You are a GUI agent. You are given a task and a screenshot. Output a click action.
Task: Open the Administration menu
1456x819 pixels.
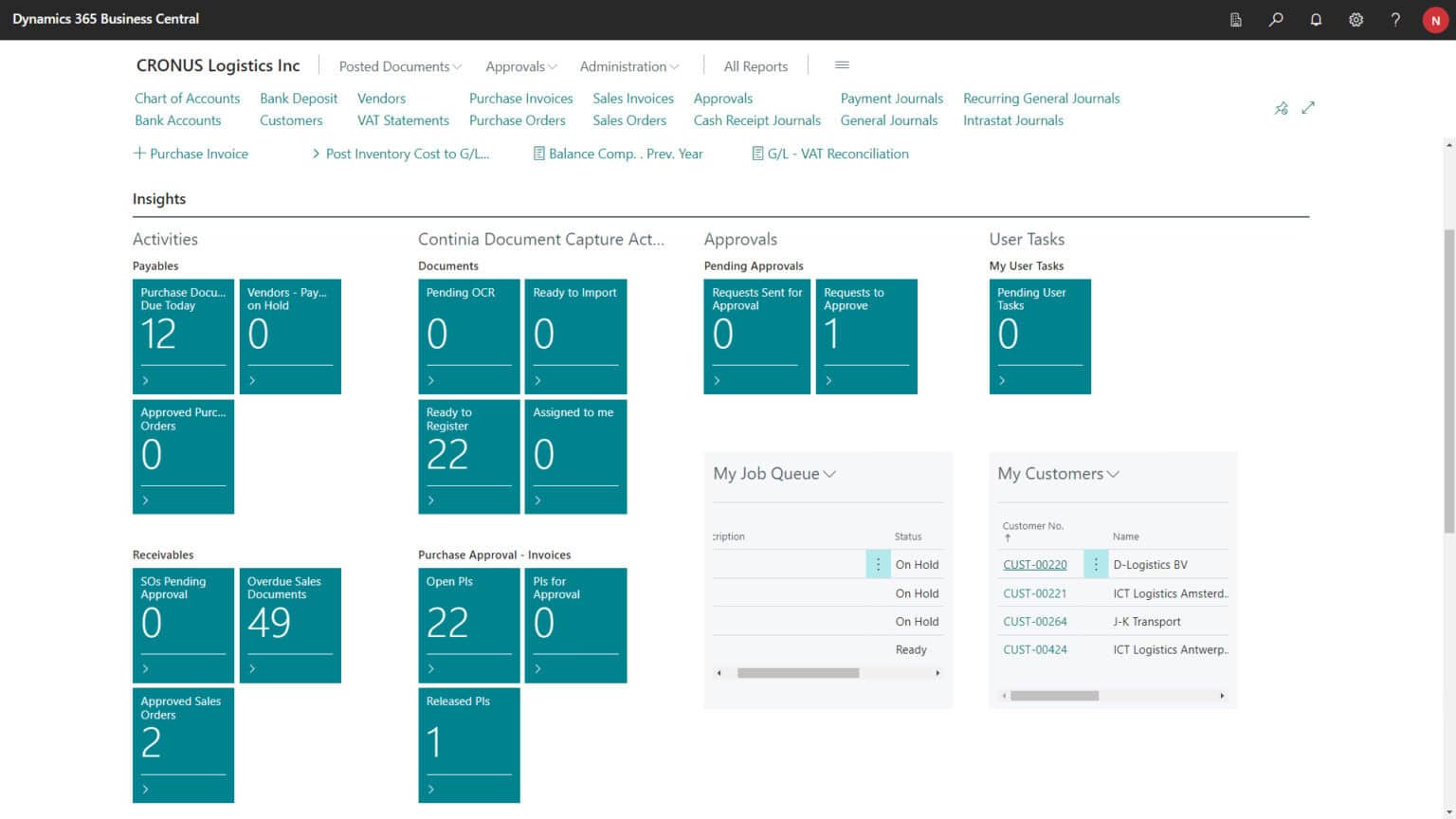pyautogui.click(x=628, y=66)
